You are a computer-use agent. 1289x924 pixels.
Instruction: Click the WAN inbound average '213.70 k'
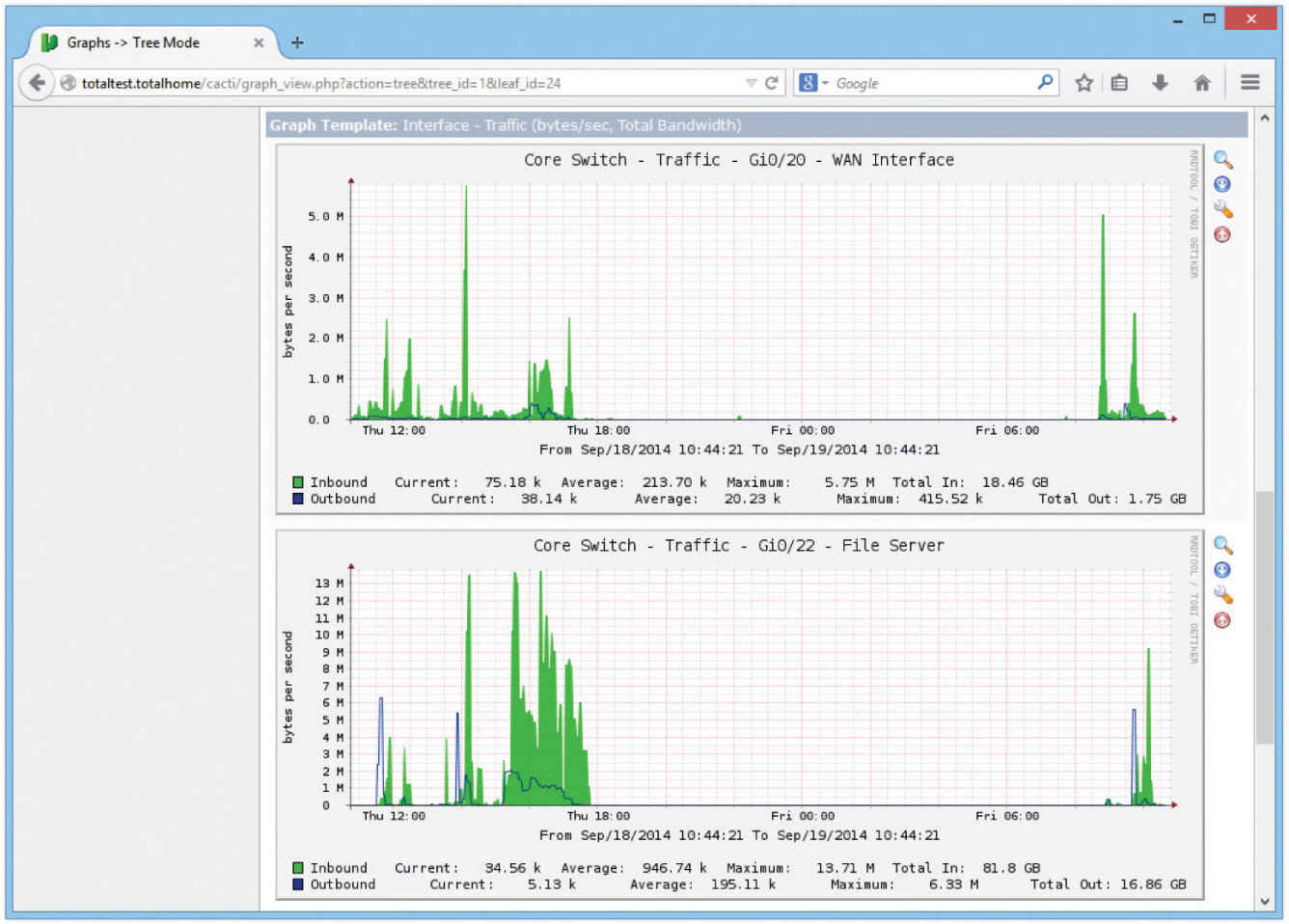(674, 482)
